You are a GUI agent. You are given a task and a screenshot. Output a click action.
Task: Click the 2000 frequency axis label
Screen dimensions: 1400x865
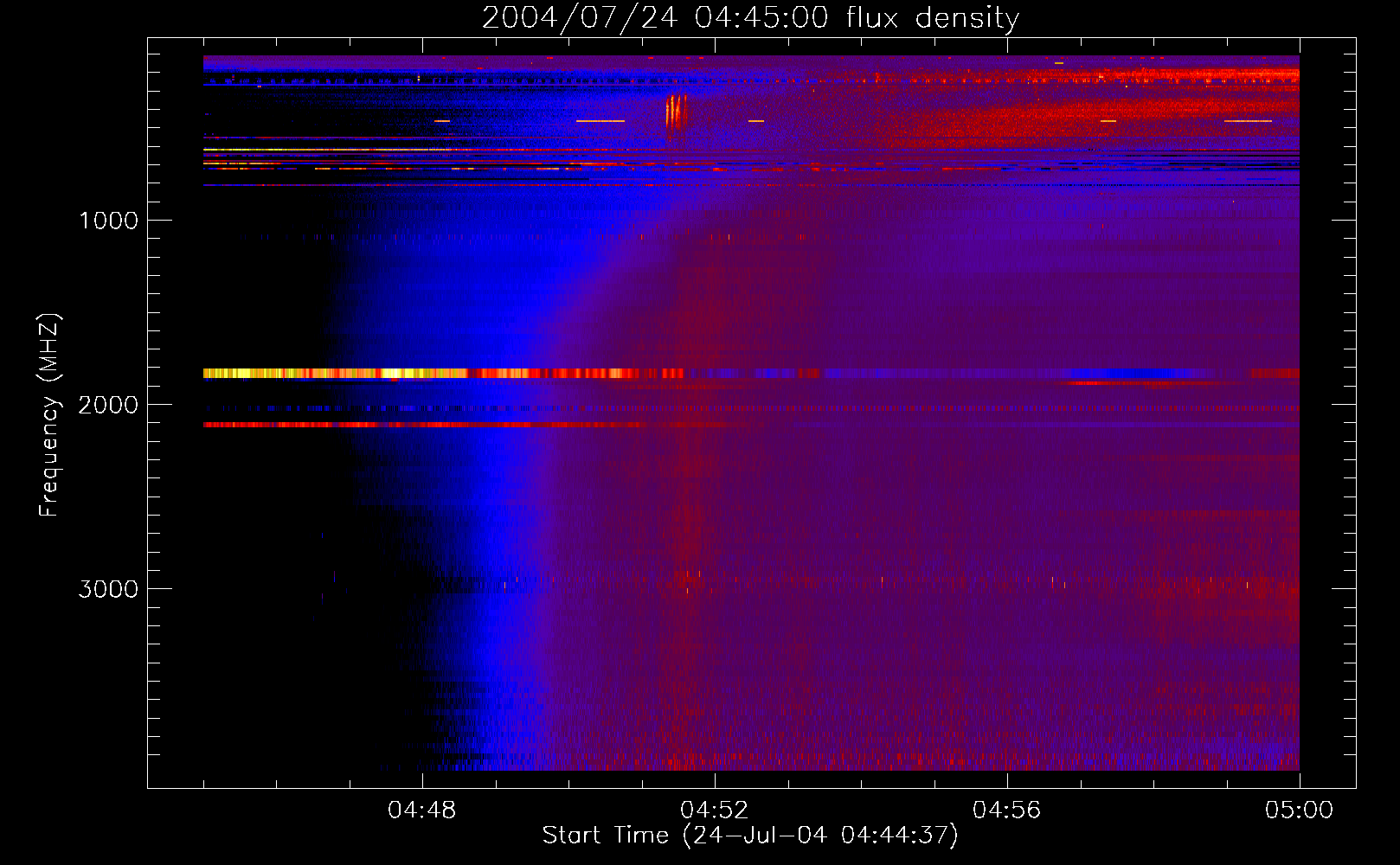(108, 405)
